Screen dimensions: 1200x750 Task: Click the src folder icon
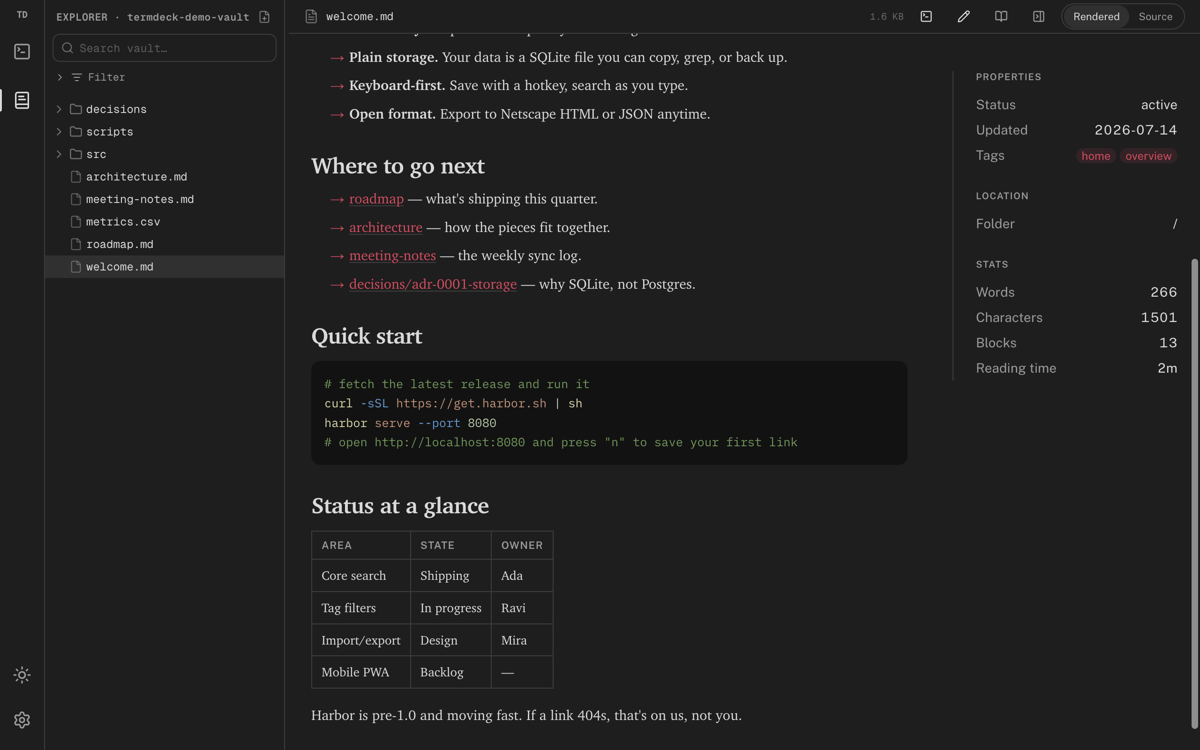pyautogui.click(x=76, y=154)
